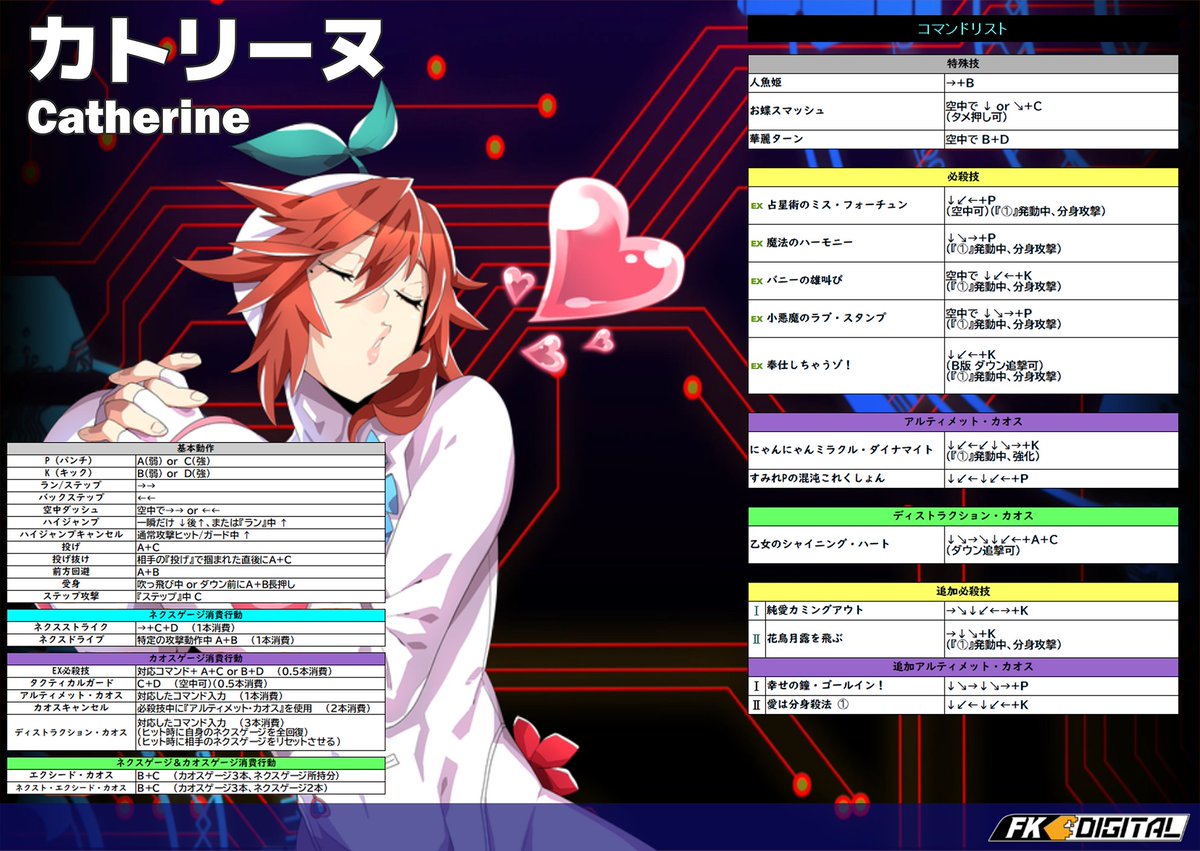The height and width of the screenshot is (851, 1200).
Task: Click the 純愛カミングアウト move name
Action: pos(814,610)
